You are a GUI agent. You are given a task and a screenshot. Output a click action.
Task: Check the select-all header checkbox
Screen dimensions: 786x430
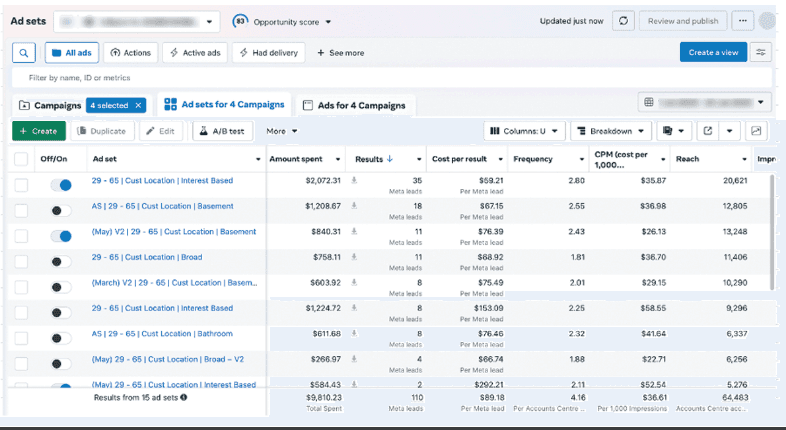point(21,159)
